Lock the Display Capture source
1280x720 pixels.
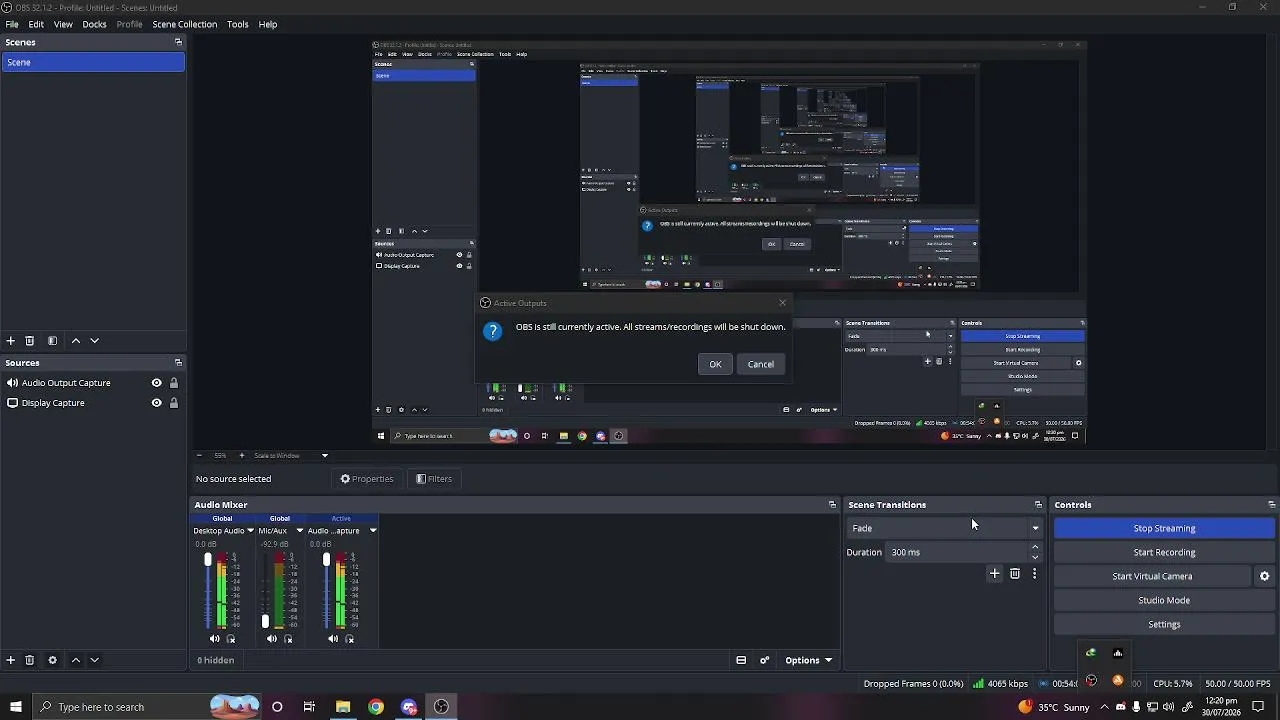click(x=174, y=403)
